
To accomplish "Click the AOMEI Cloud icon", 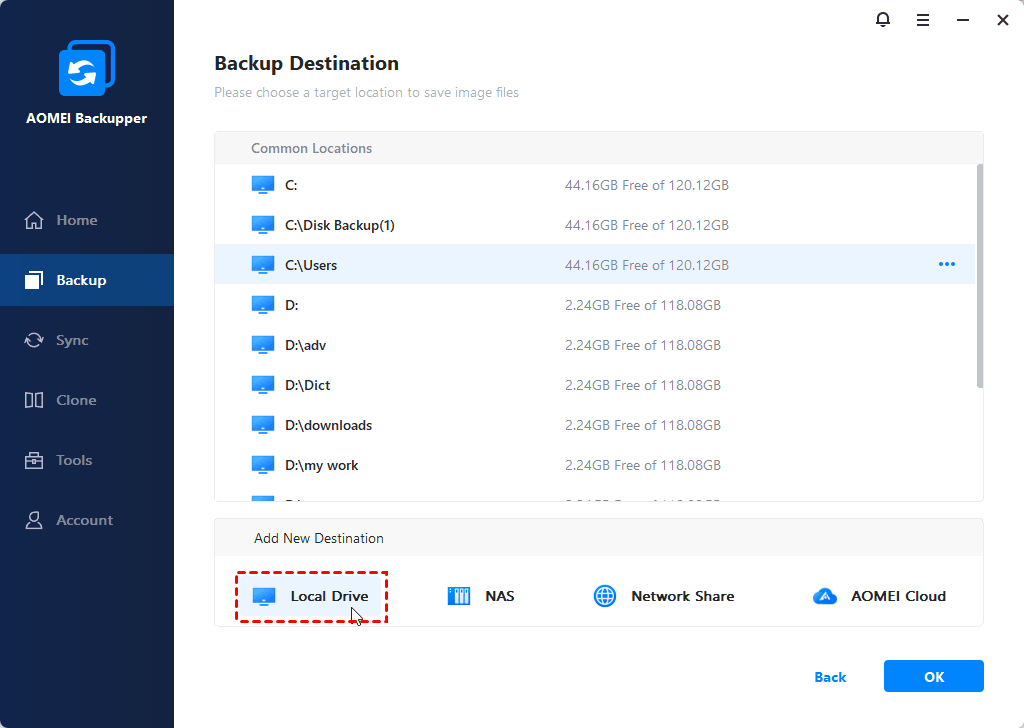I will (x=825, y=596).
